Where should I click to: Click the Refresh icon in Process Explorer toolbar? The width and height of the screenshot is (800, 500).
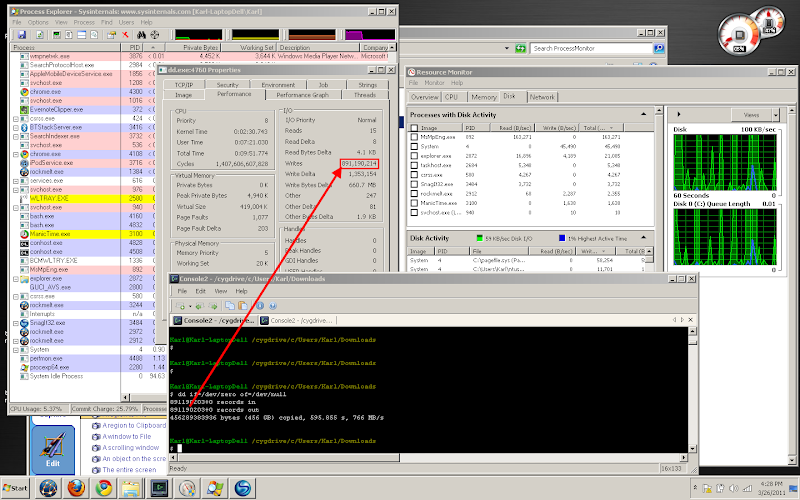point(39,35)
